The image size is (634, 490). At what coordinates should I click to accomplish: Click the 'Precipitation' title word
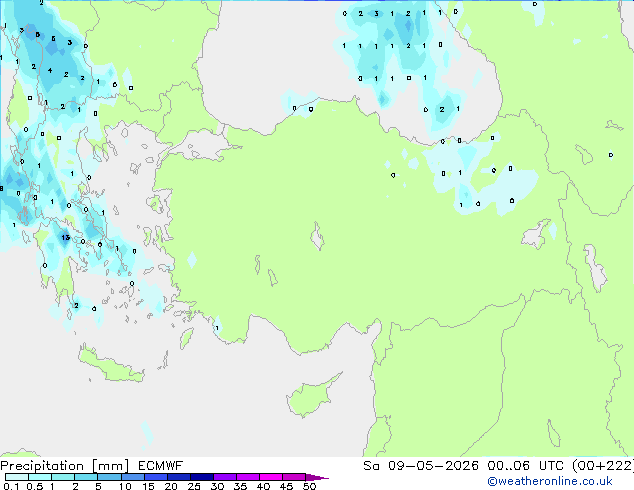[42, 466]
